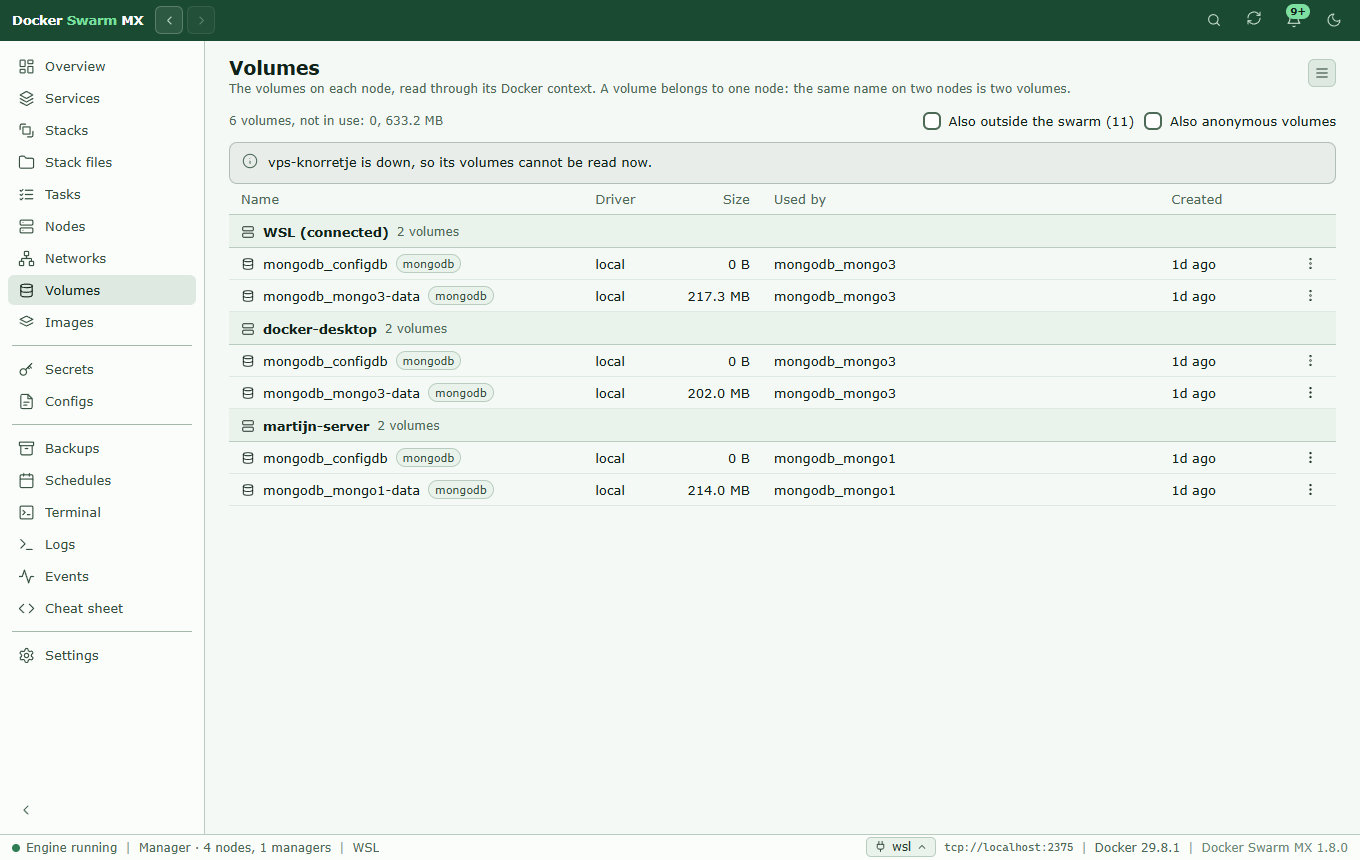Go back with the left arrow button
This screenshot has height=860, width=1360.
169,20
